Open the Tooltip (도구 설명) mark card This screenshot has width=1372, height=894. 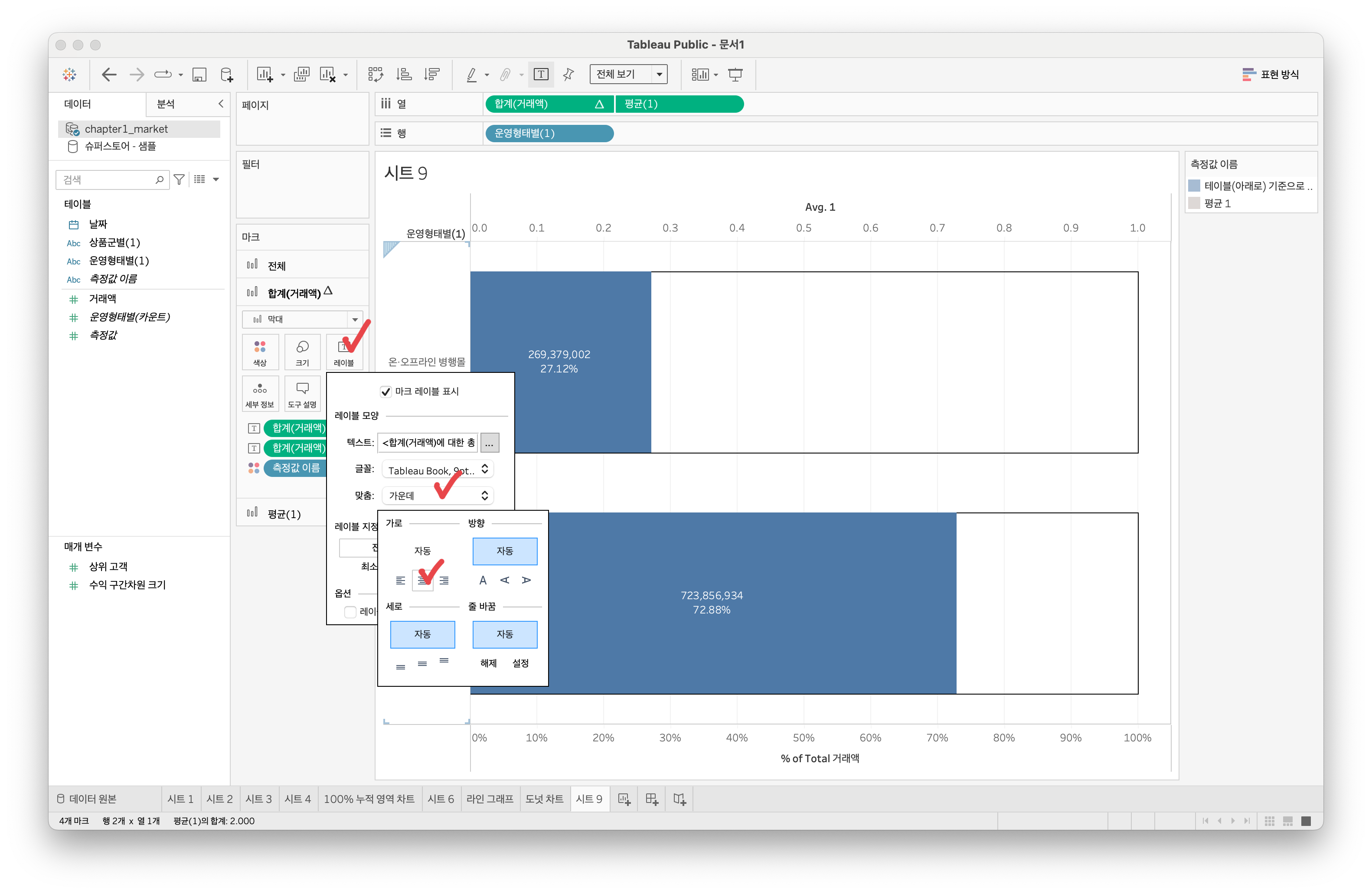302,394
